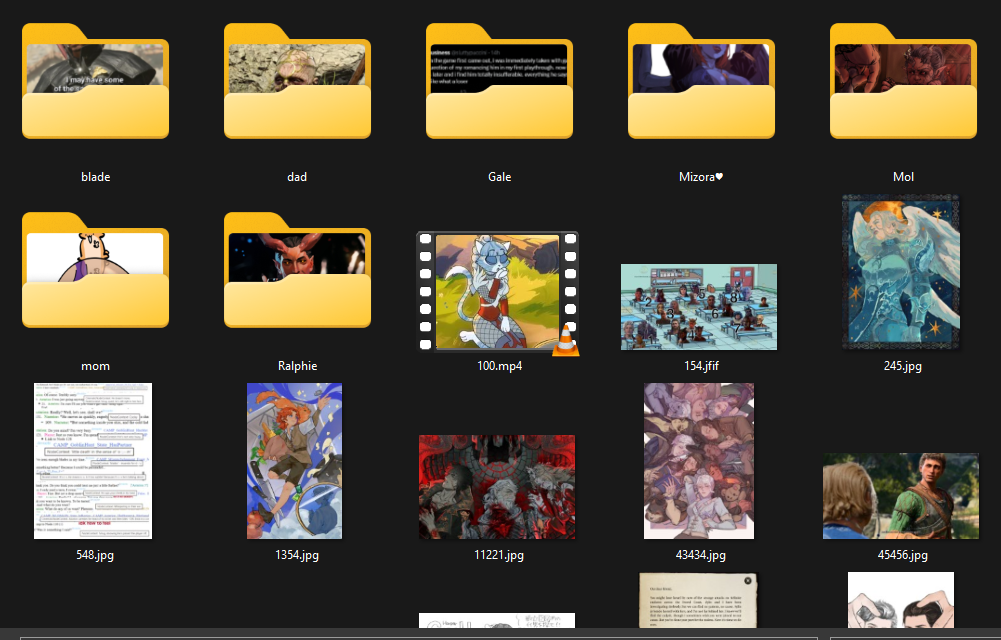Click the file name '45456.jpg'
The height and width of the screenshot is (640, 1001).
903,554
